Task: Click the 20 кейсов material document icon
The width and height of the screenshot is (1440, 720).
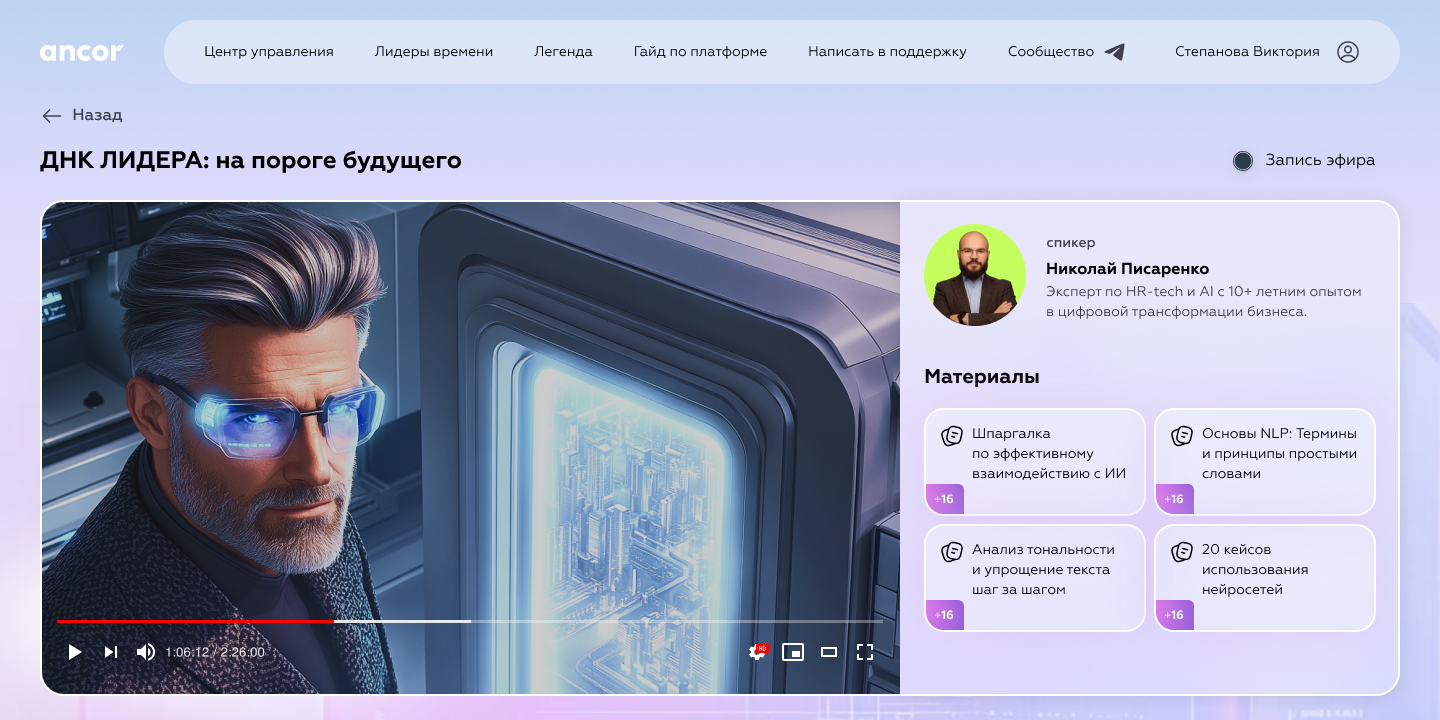Action: (1182, 552)
